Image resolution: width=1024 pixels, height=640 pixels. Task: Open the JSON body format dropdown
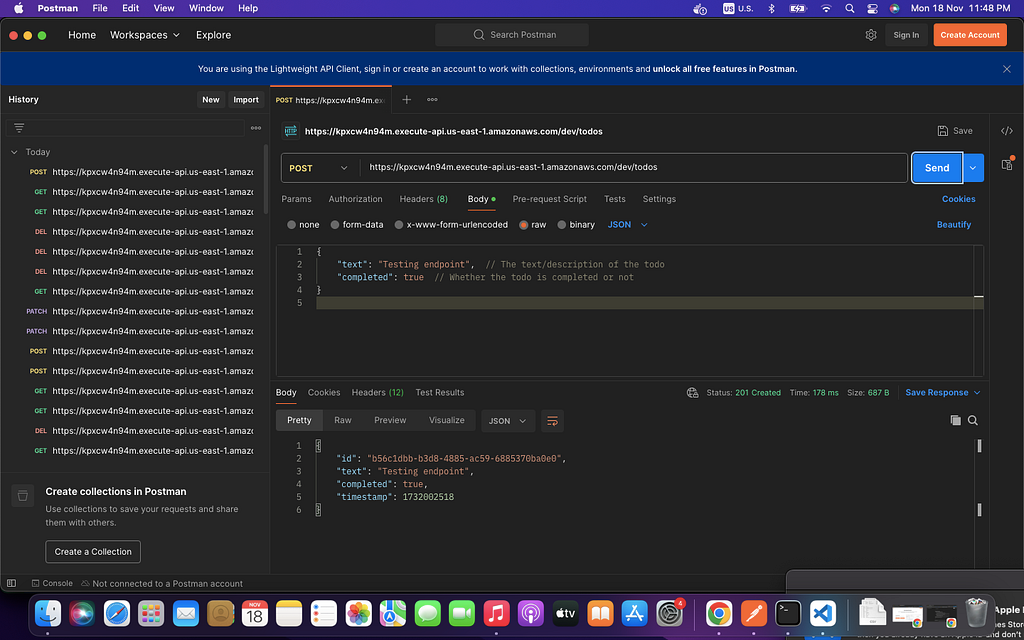pos(628,225)
